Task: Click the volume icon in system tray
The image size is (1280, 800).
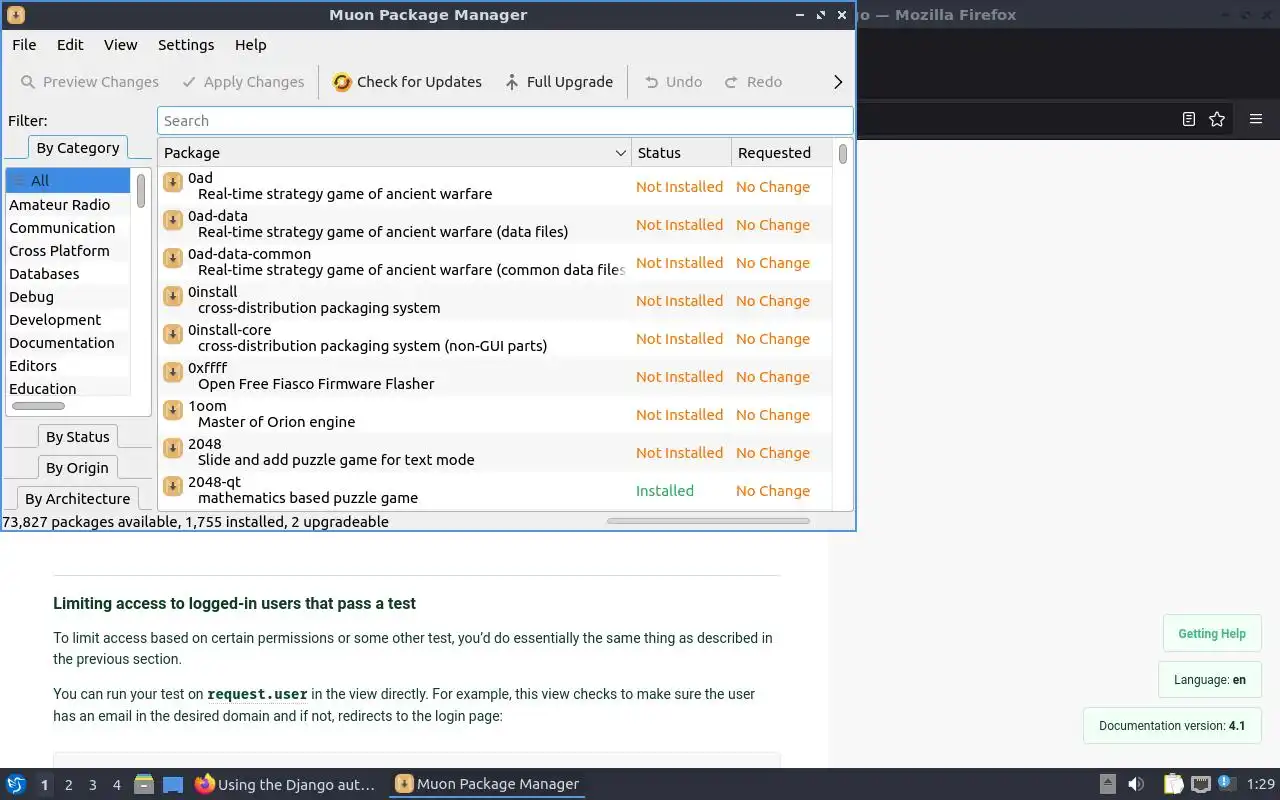Action: coord(1136,785)
